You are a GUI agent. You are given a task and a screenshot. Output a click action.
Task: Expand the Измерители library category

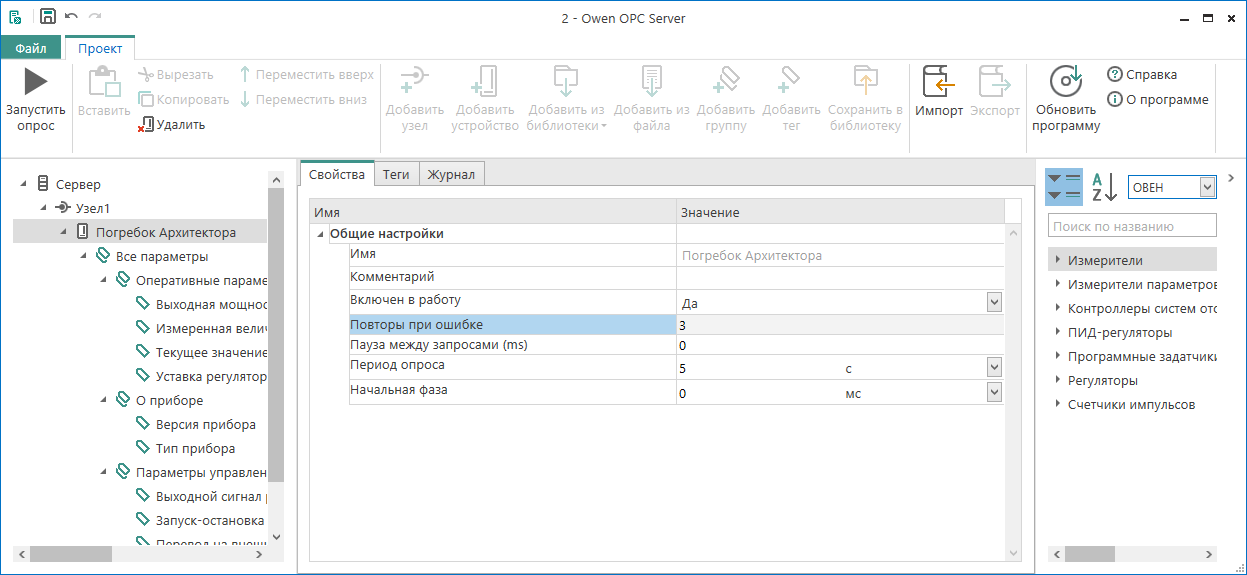[x=1056, y=261]
